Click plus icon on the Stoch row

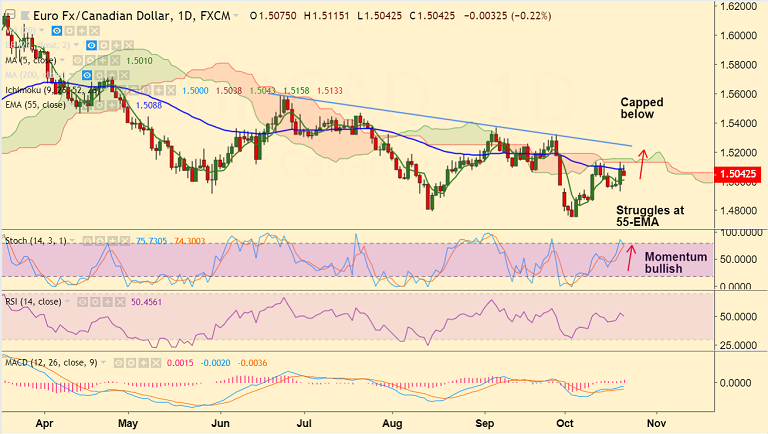(113, 241)
